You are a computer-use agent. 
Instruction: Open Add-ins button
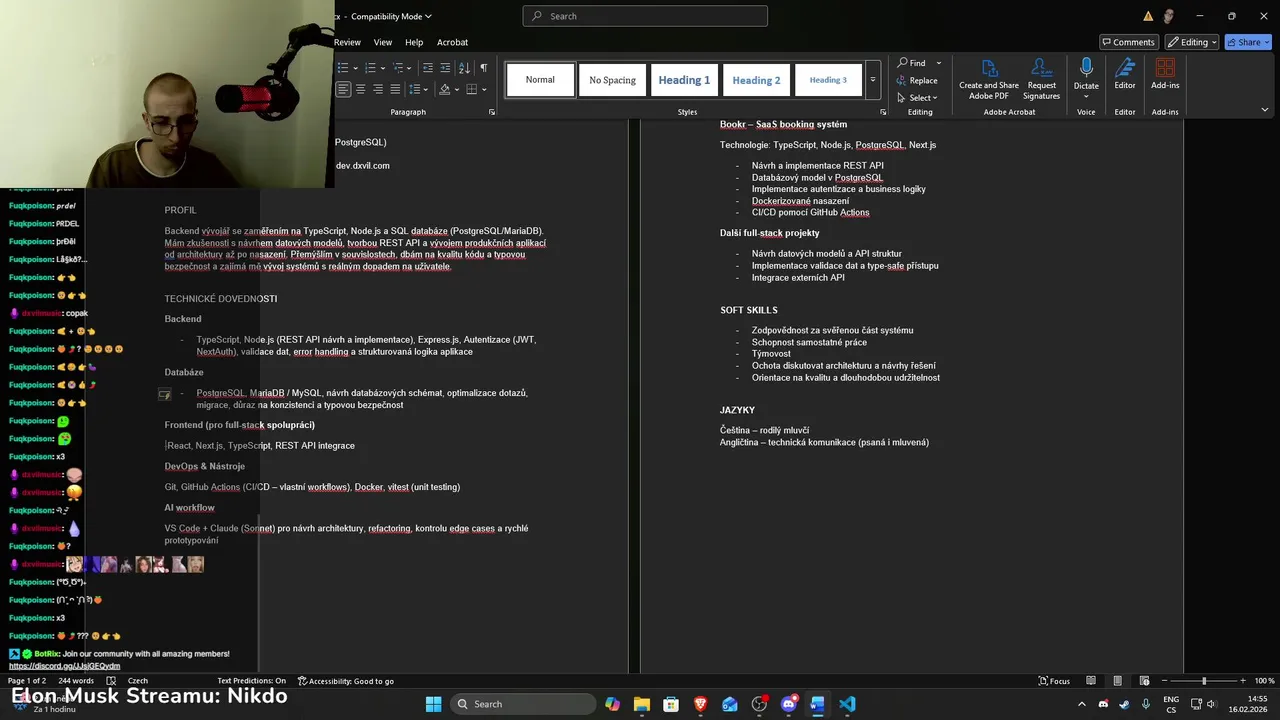click(x=1165, y=75)
